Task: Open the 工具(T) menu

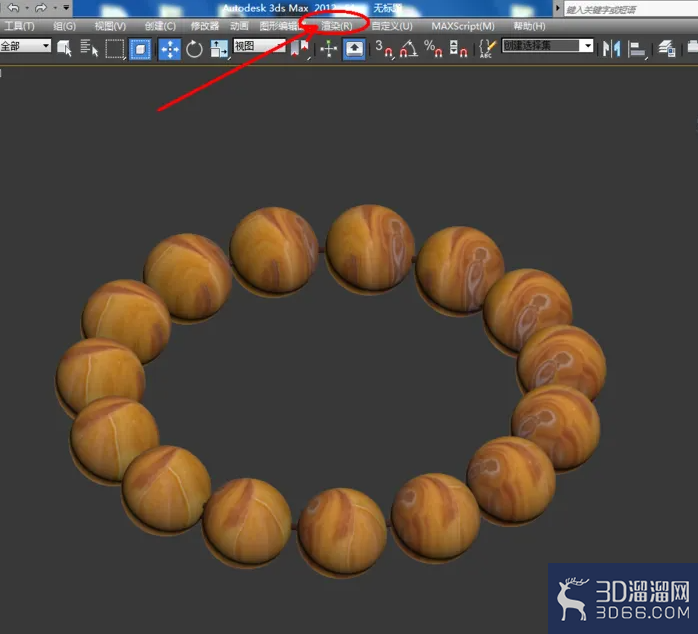Action: pyautogui.click(x=19, y=26)
